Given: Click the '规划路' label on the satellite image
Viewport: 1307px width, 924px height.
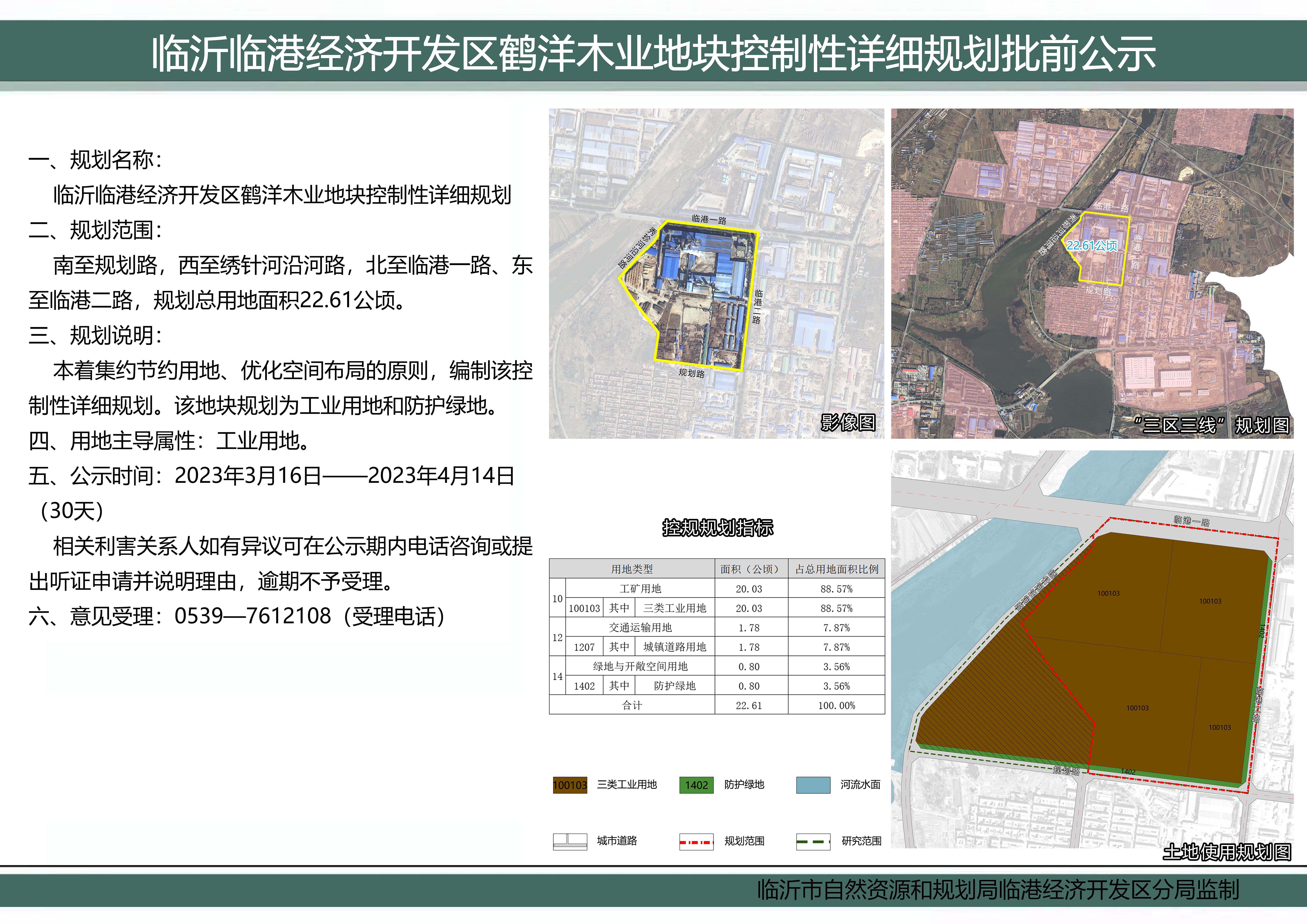Looking at the screenshot, I should pos(692,373).
